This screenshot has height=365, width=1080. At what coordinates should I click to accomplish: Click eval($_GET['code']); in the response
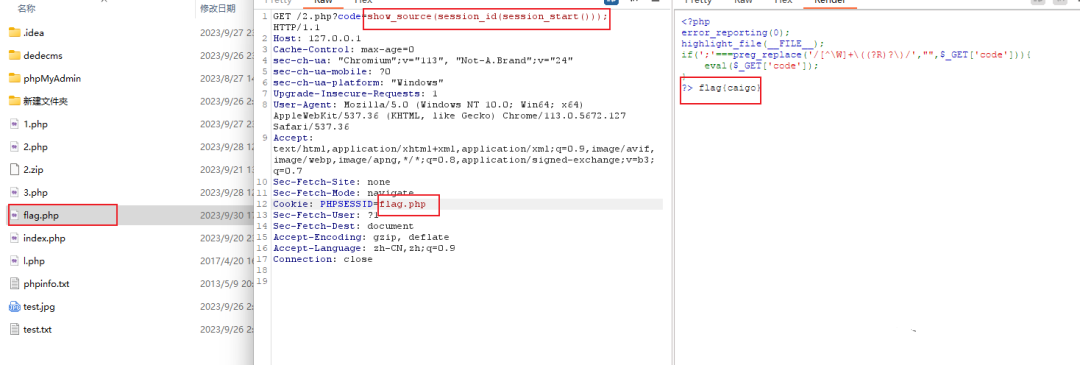coord(762,65)
